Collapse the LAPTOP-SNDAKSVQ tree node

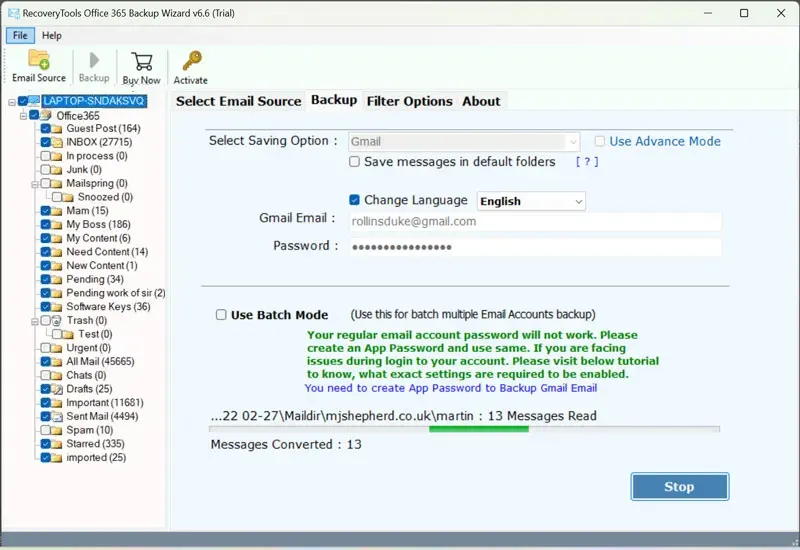12,102
